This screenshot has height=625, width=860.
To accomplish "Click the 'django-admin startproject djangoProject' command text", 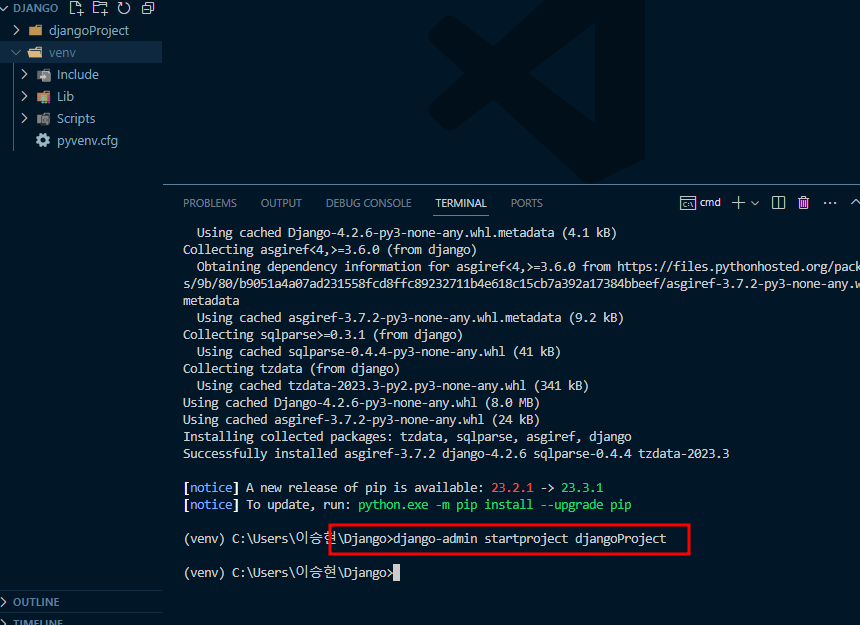I will click(530, 538).
